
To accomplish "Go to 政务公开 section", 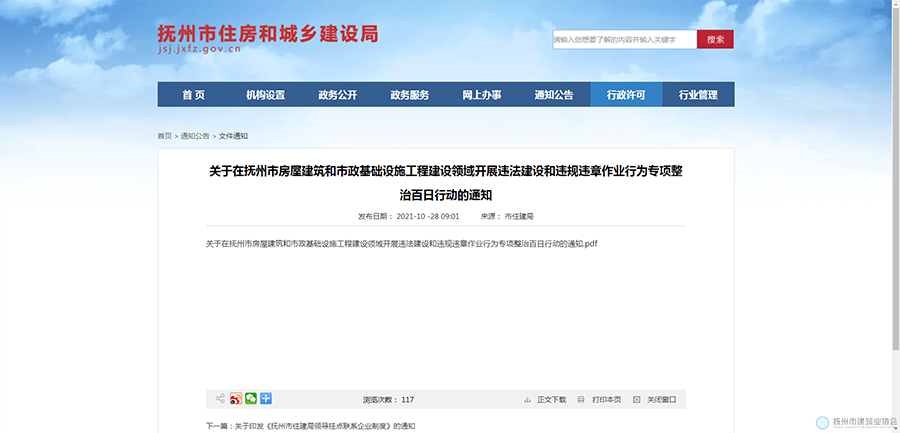I will (338, 95).
